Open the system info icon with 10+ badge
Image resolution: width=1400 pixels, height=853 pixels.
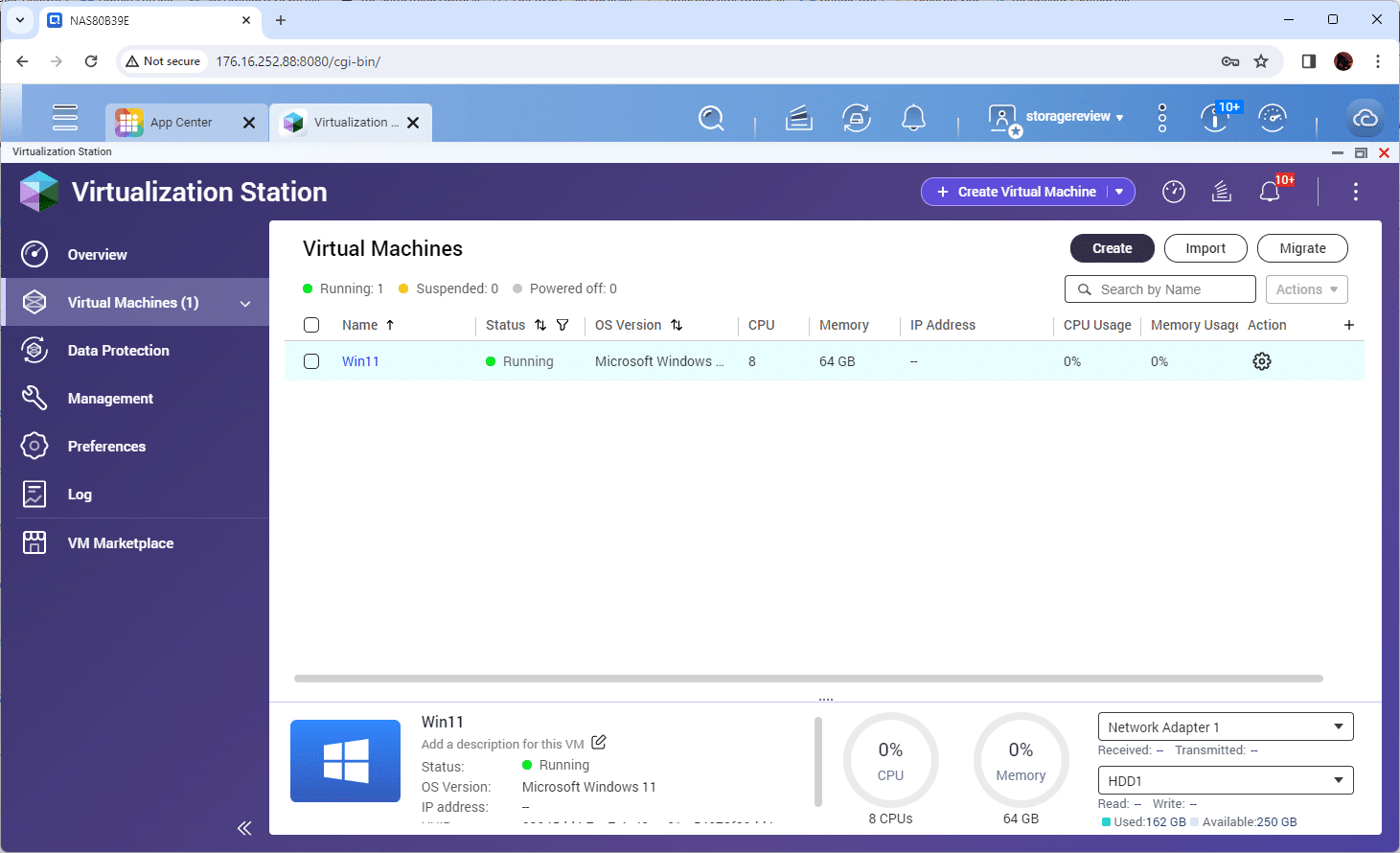pos(1217,117)
